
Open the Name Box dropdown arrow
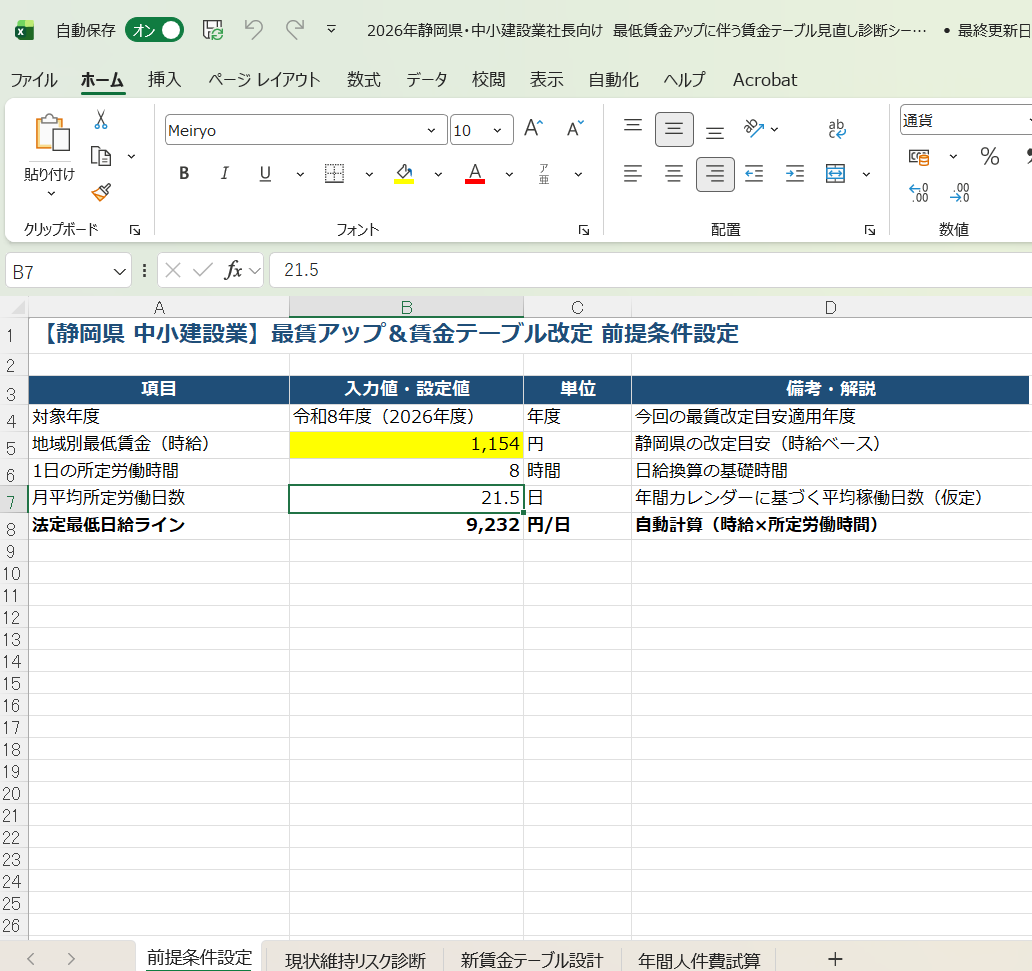click(119, 272)
